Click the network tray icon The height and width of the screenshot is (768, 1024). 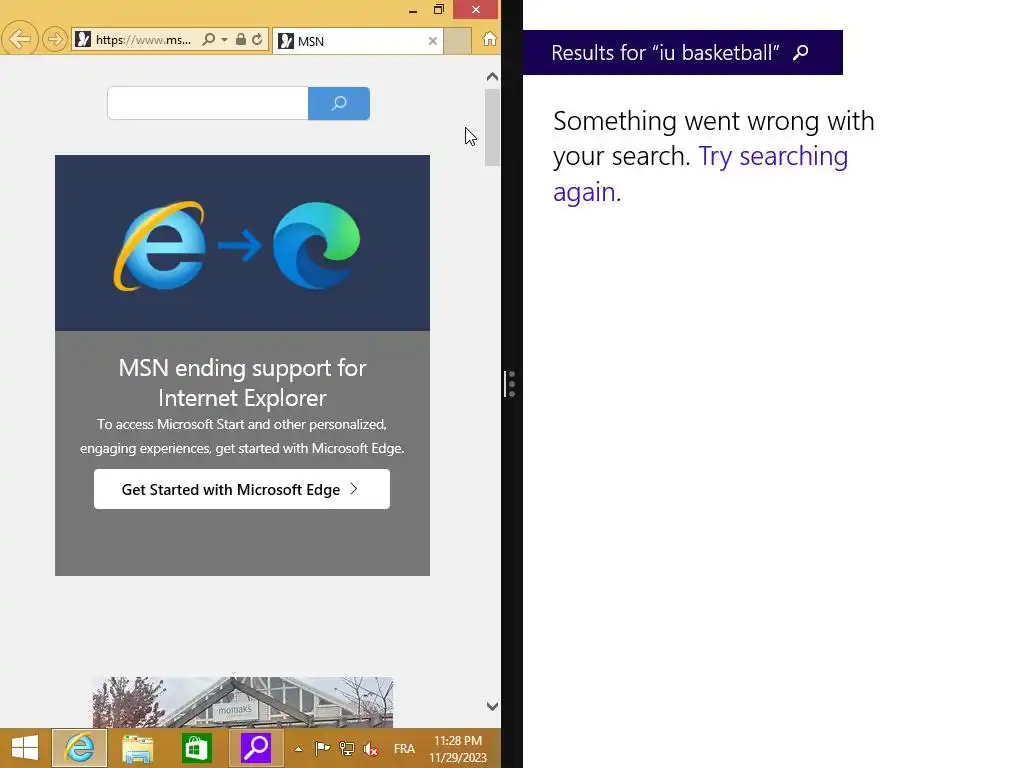[347, 749]
